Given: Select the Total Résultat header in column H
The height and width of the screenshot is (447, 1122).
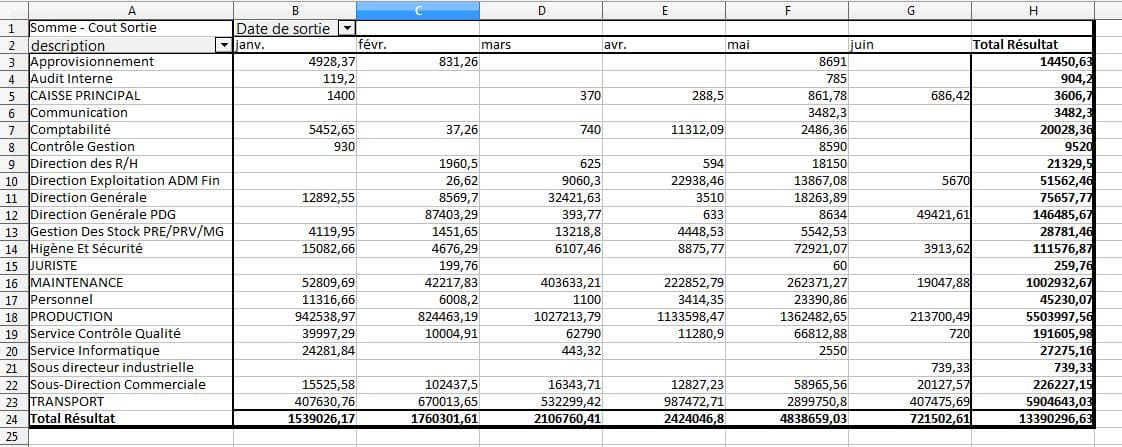Looking at the screenshot, I should point(1033,45).
